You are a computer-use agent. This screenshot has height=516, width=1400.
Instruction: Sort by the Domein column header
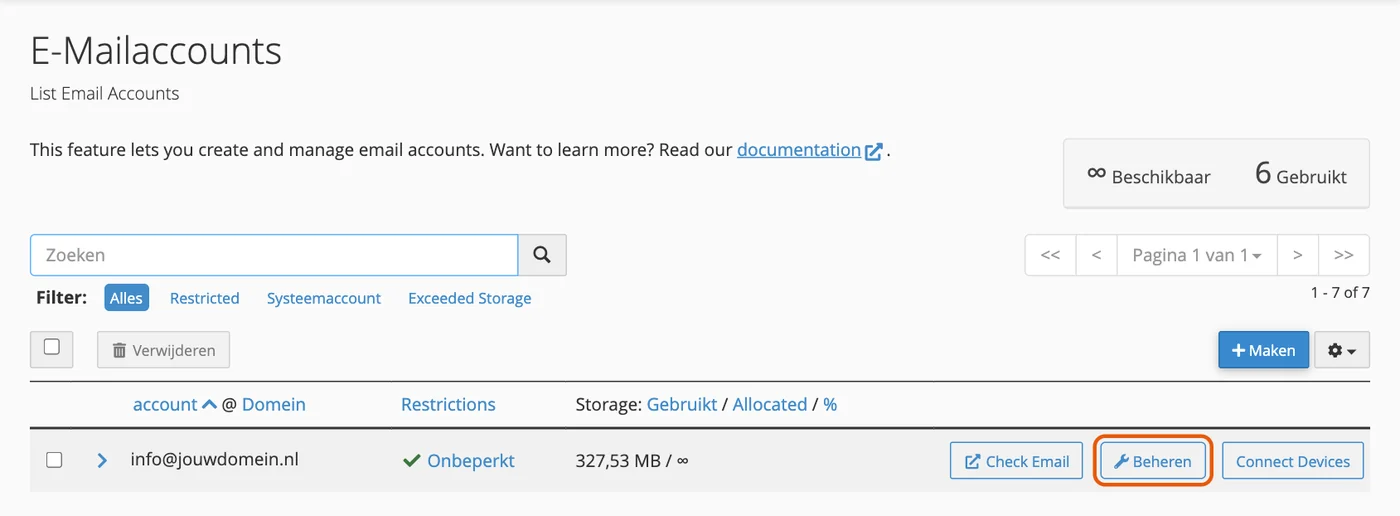click(x=274, y=404)
